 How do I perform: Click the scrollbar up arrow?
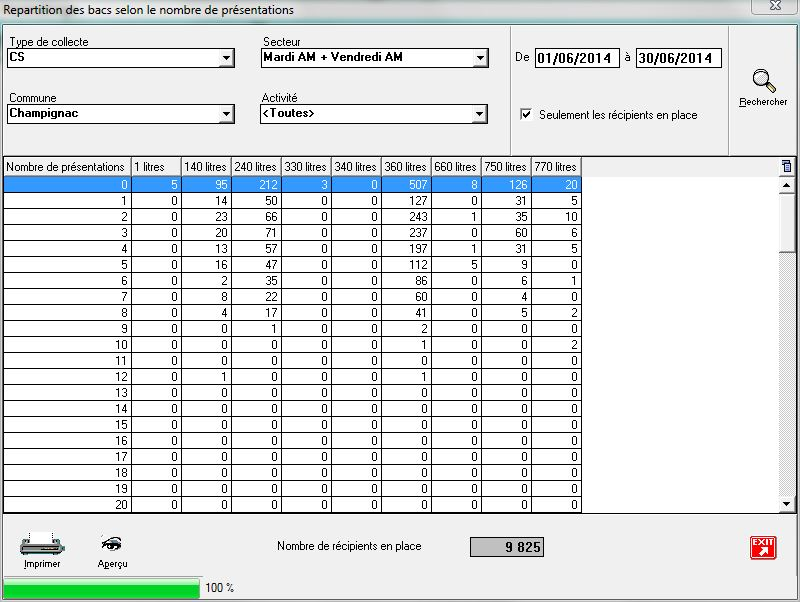[787, 185]
